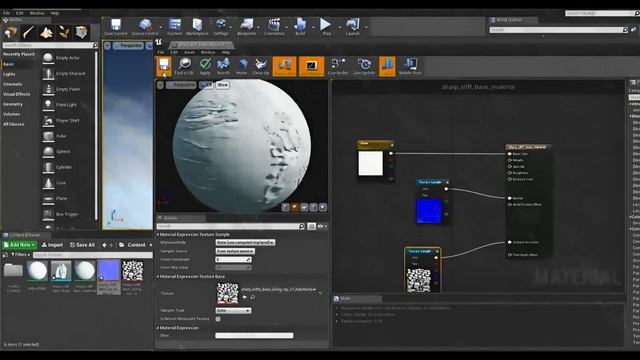Open eye visibility options in Details panel

pyautogui.click(x=322, y=226)
